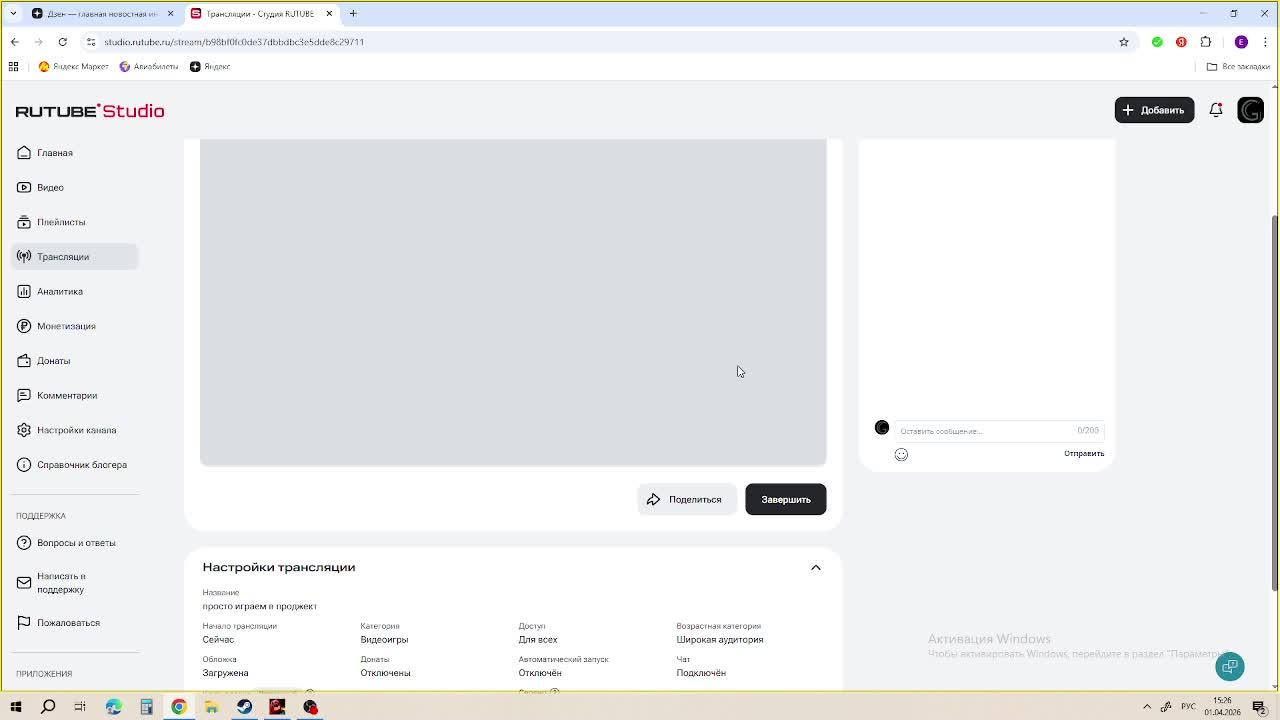Open the Яндекс bookmark
Screen dimensions: 1280x720
[210, 66]
